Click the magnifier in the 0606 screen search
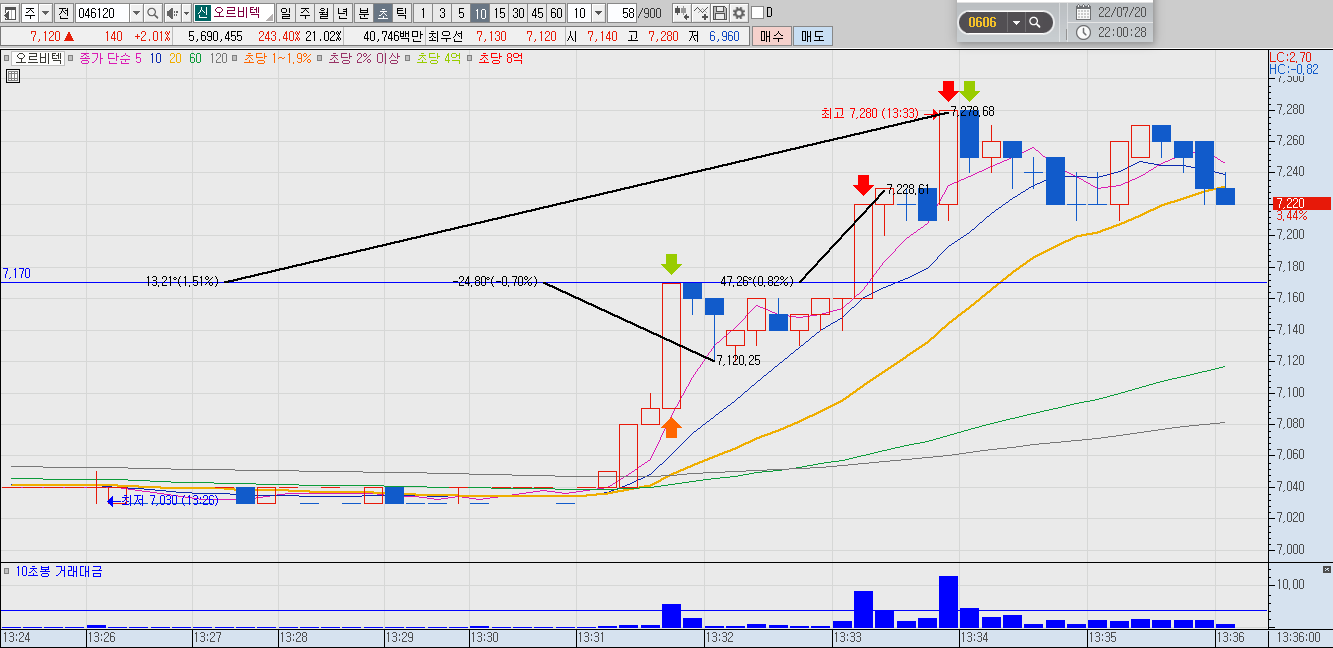Viewport: 1333px width, 648px height. pos(1035,22)
